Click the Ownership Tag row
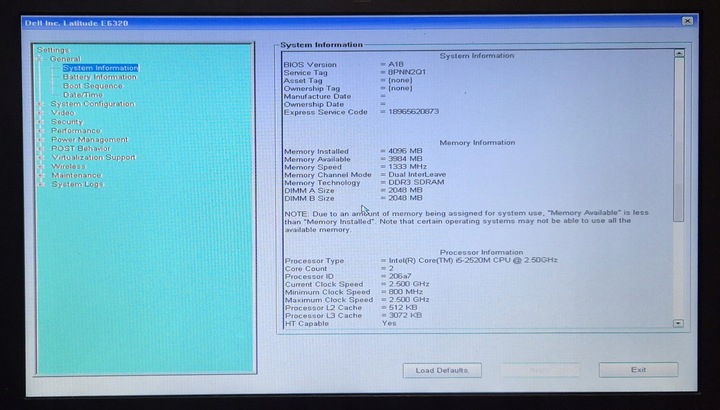 click(348, 88)
